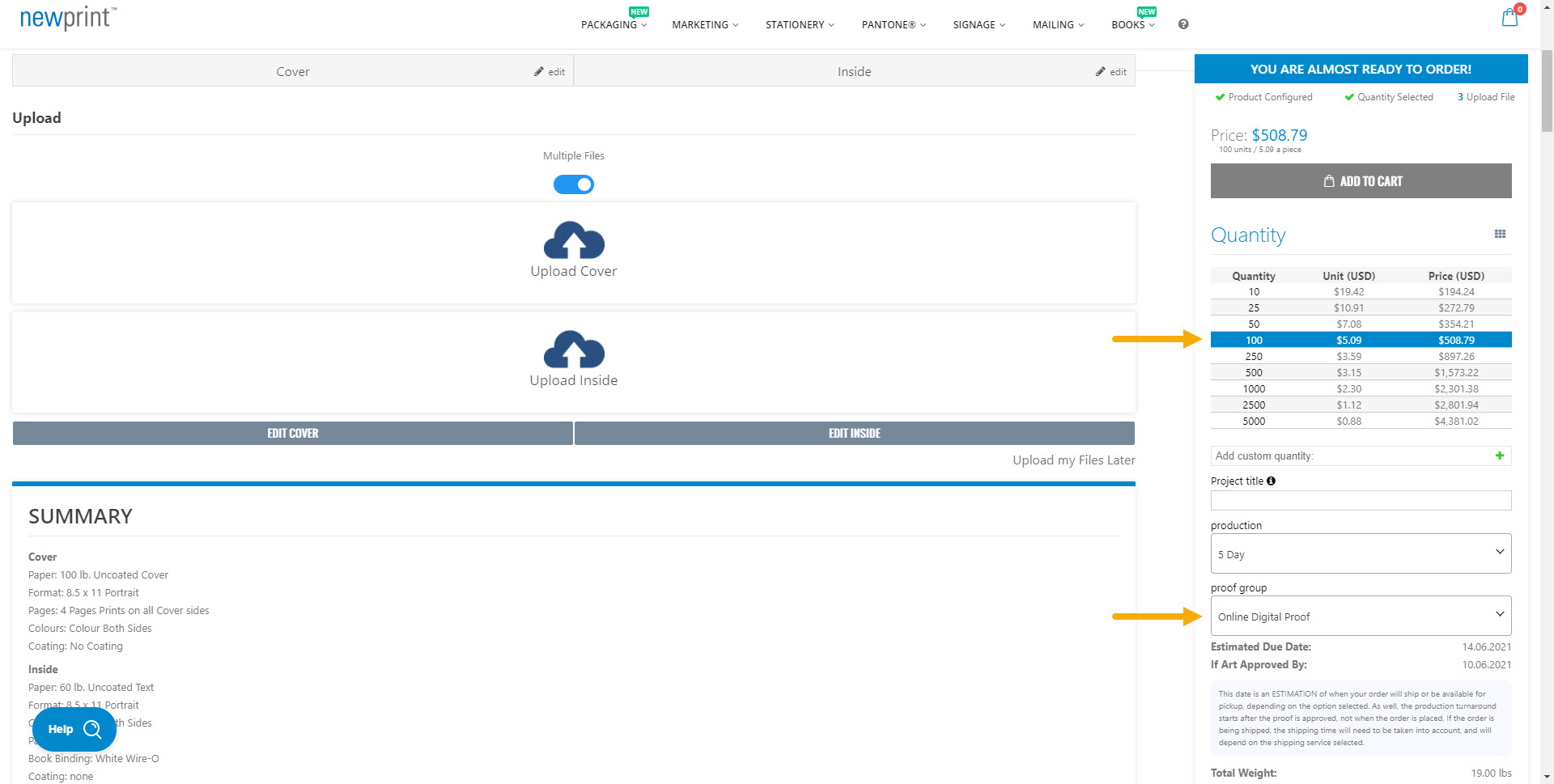The width and height of the screenshot is (1554, 784).
Task: Select quantity 5000 row
Action: coord(1361,421)
